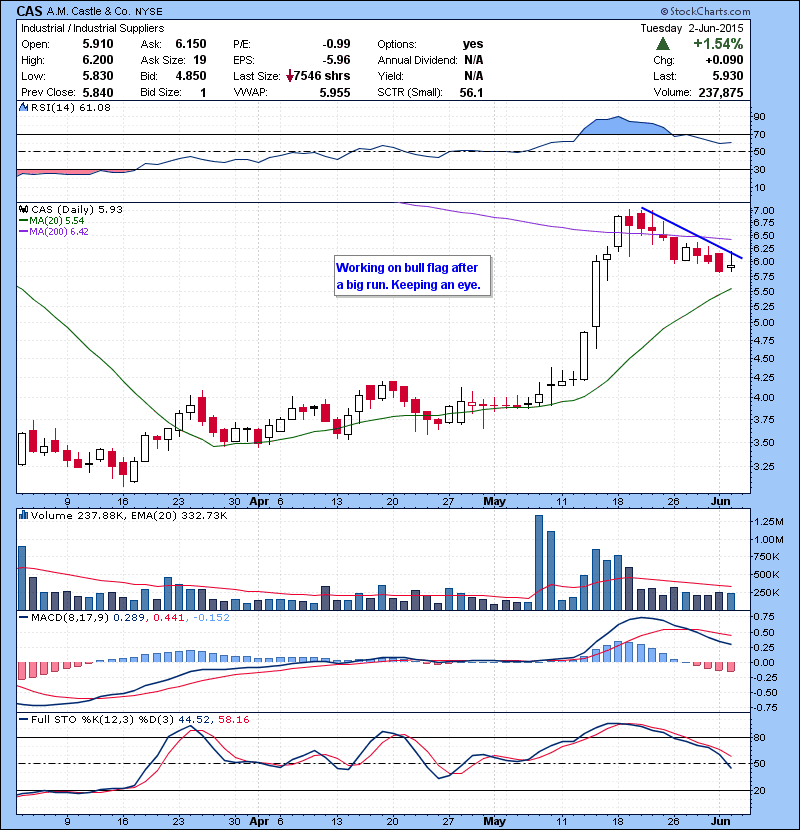The image size is (800, 830).
Task: Click the CAS (Daily) 5.93 legend text
Action: [x=77, y=210]
